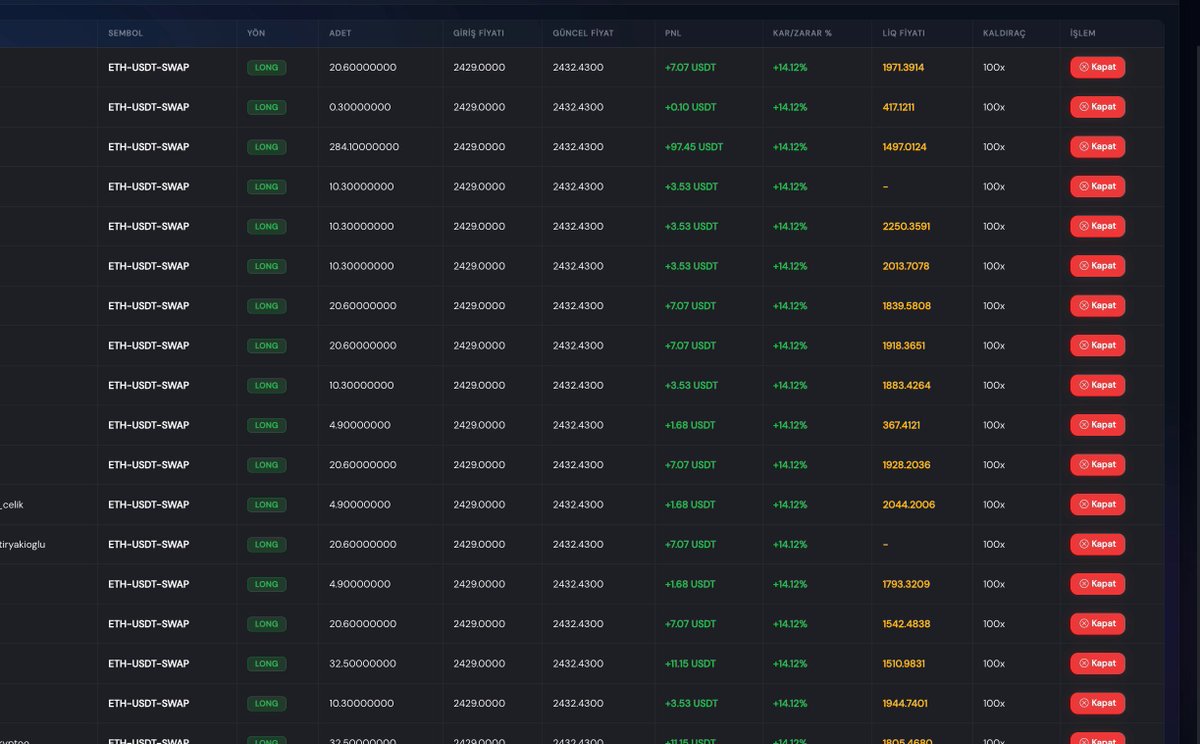Close the position with liq price 1793.3209
The width and height of the screenshot is (1200, 744).
coord(1097,584)
